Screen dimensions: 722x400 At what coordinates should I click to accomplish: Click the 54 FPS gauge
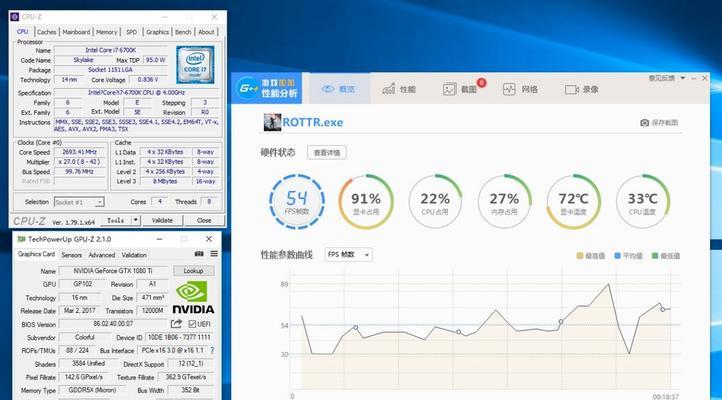pos(297,202)
